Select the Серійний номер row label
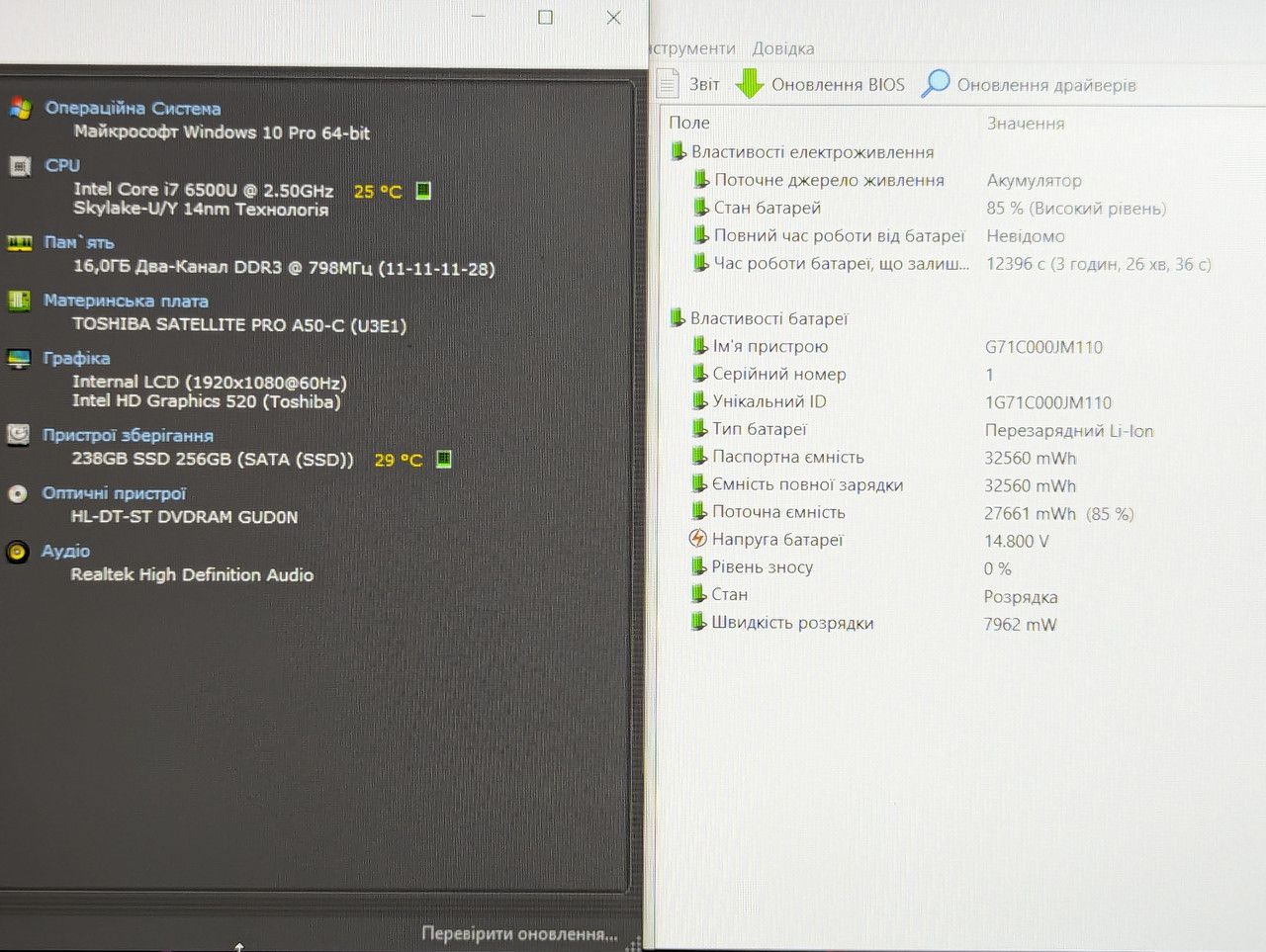1266x952 pixels. coord(779,374)
